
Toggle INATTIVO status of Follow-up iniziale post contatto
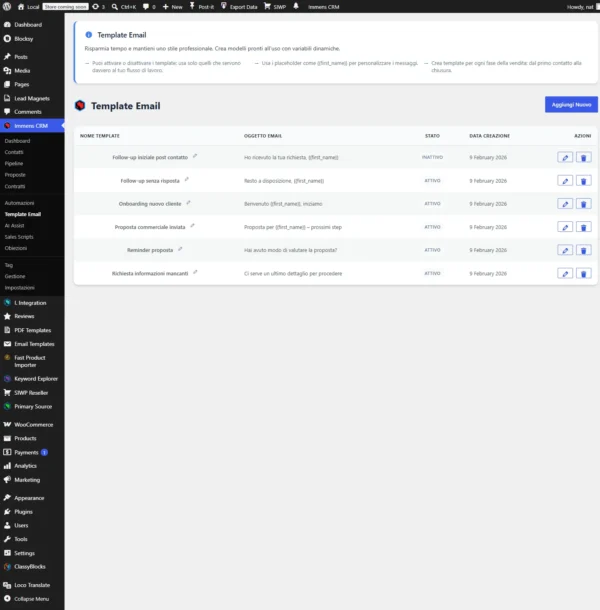[432, 157]
